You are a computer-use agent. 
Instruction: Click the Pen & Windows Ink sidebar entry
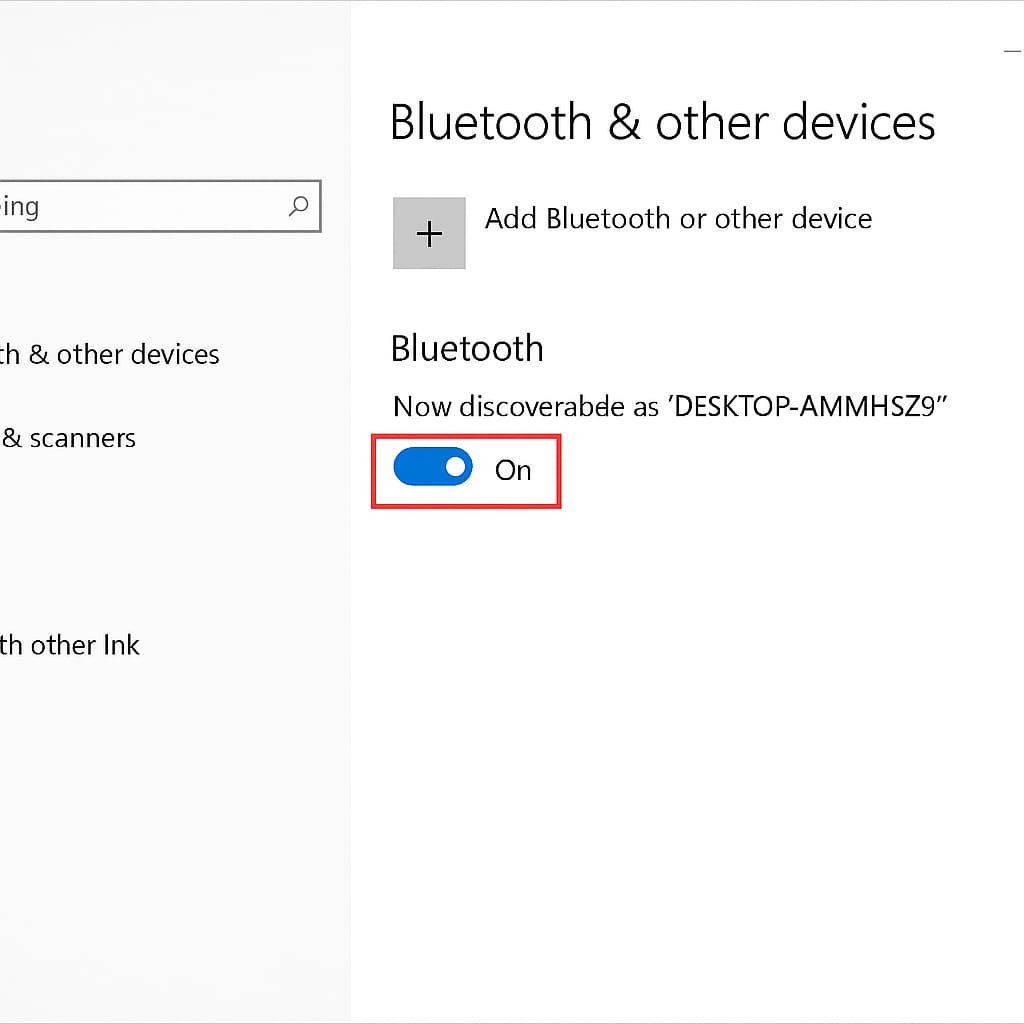(x=70, y=645)
